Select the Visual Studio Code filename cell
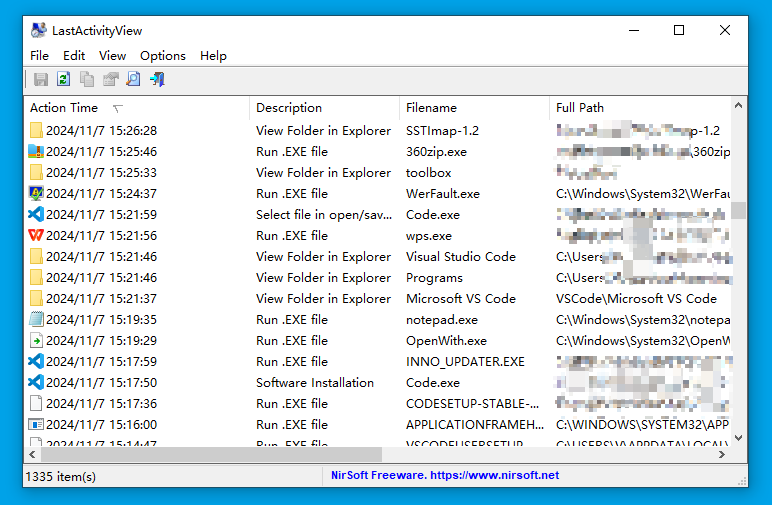Image resolution: width=772 pixels, height=505 pixels. click(x=461, y=256)
